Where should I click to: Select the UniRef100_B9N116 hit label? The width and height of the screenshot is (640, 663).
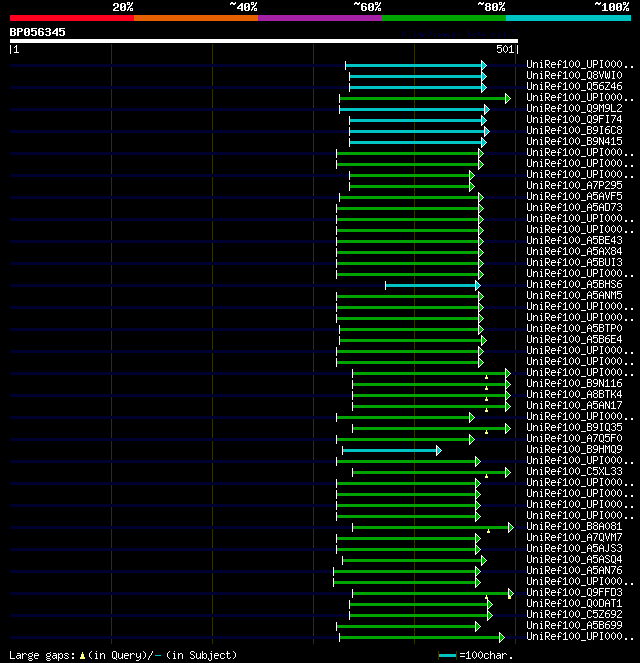click(574, 383)
